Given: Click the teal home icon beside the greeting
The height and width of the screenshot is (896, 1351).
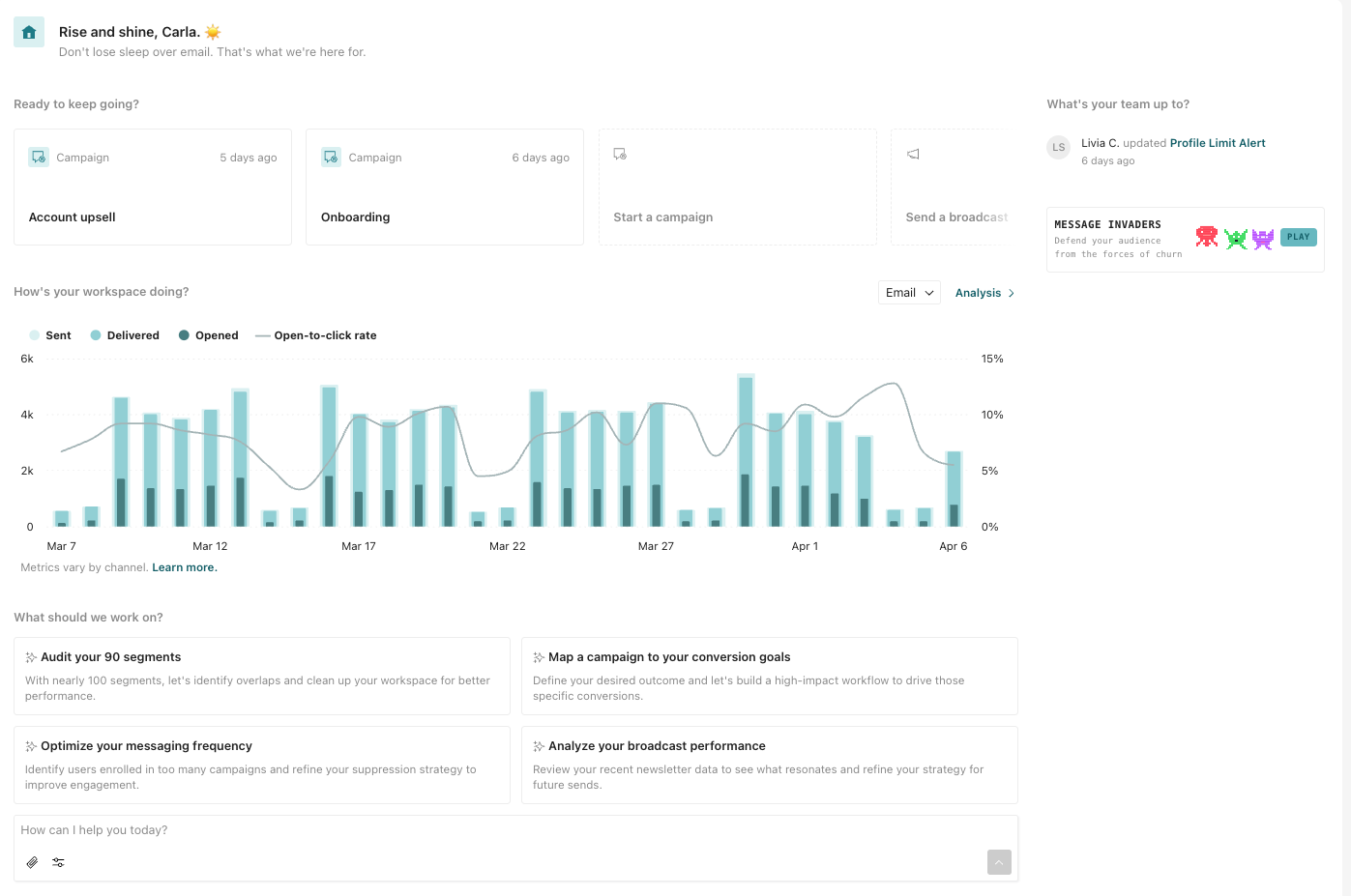Looking at the screenshot, I should [28, 31].
